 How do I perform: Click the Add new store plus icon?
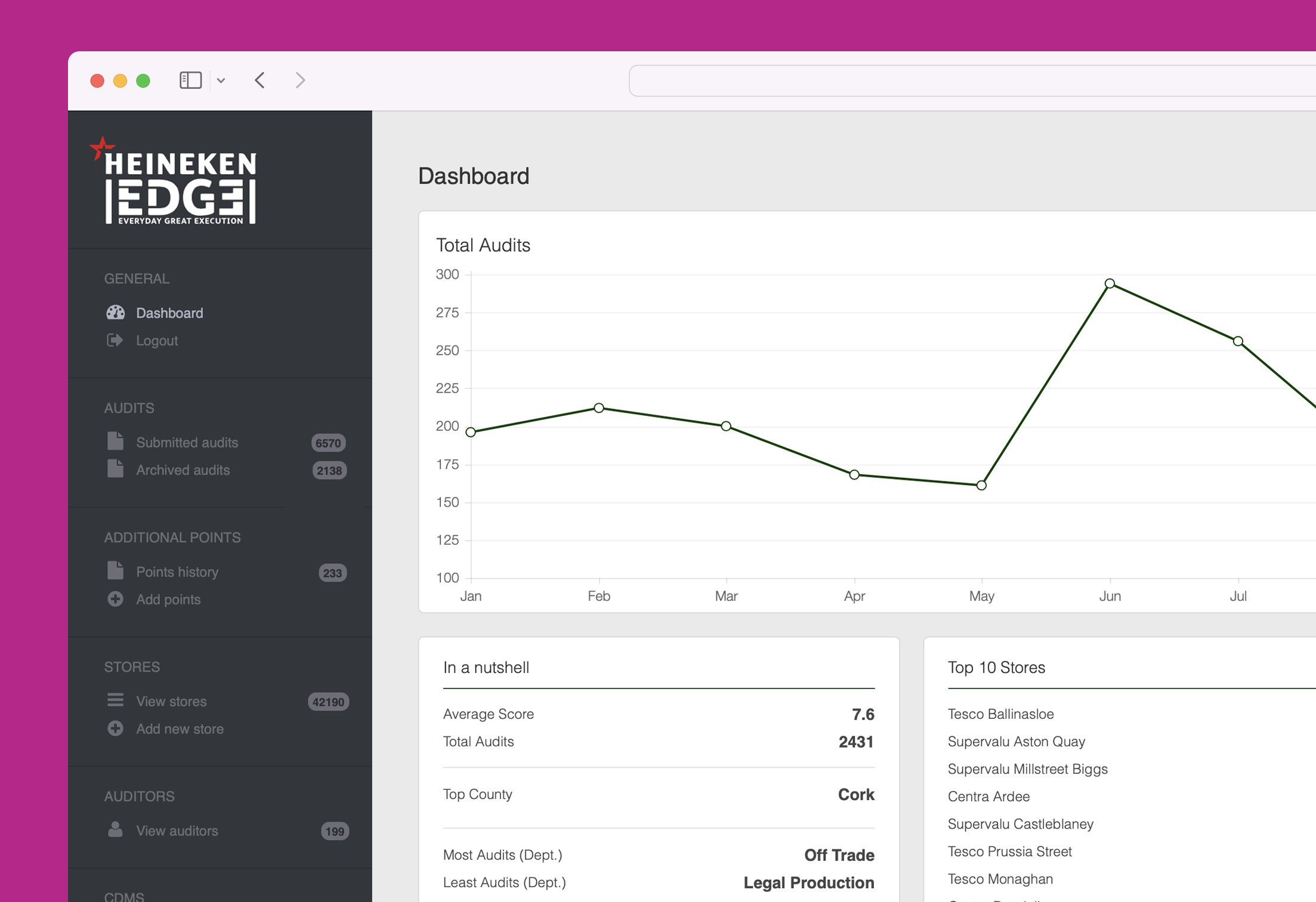[115, 728]
